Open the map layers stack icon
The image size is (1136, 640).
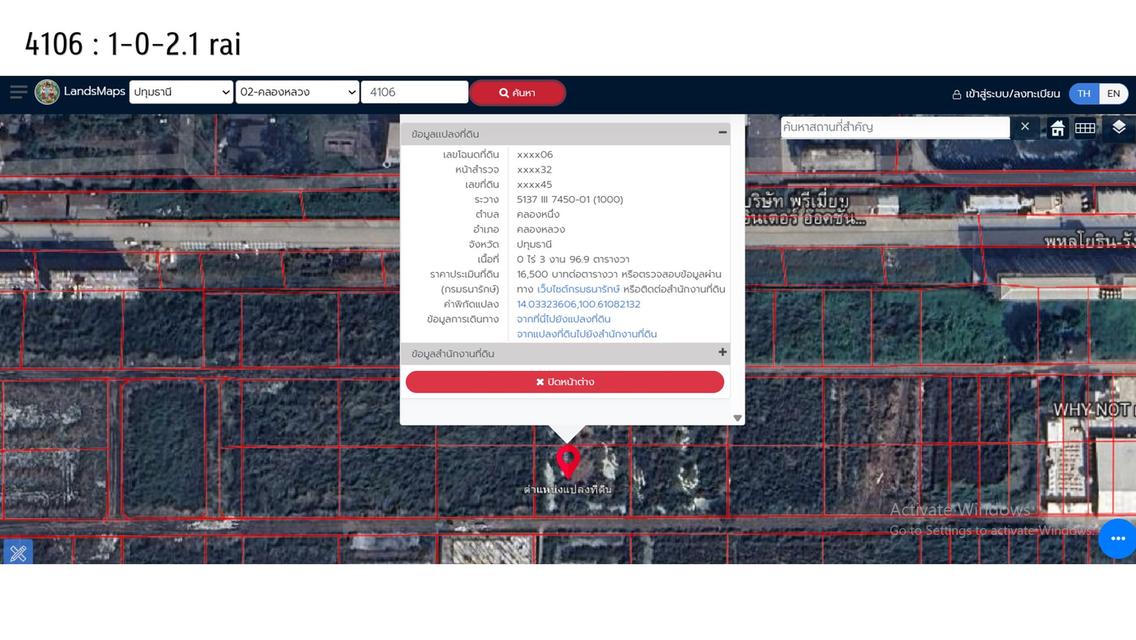[1118, 127]
